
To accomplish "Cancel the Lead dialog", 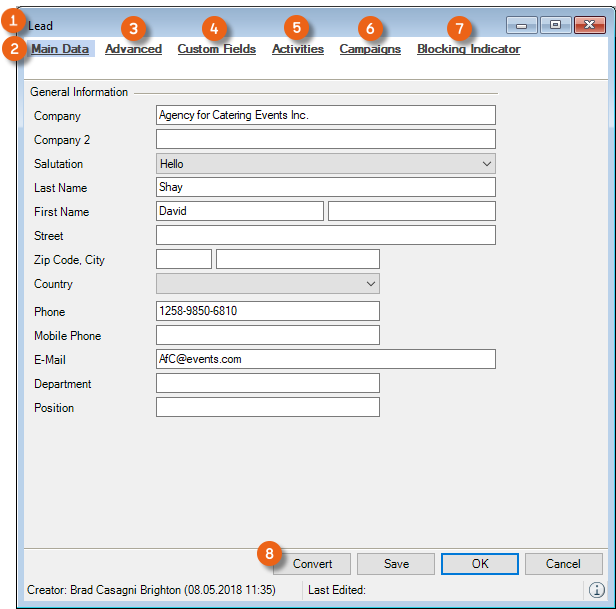I will (563, 564).
